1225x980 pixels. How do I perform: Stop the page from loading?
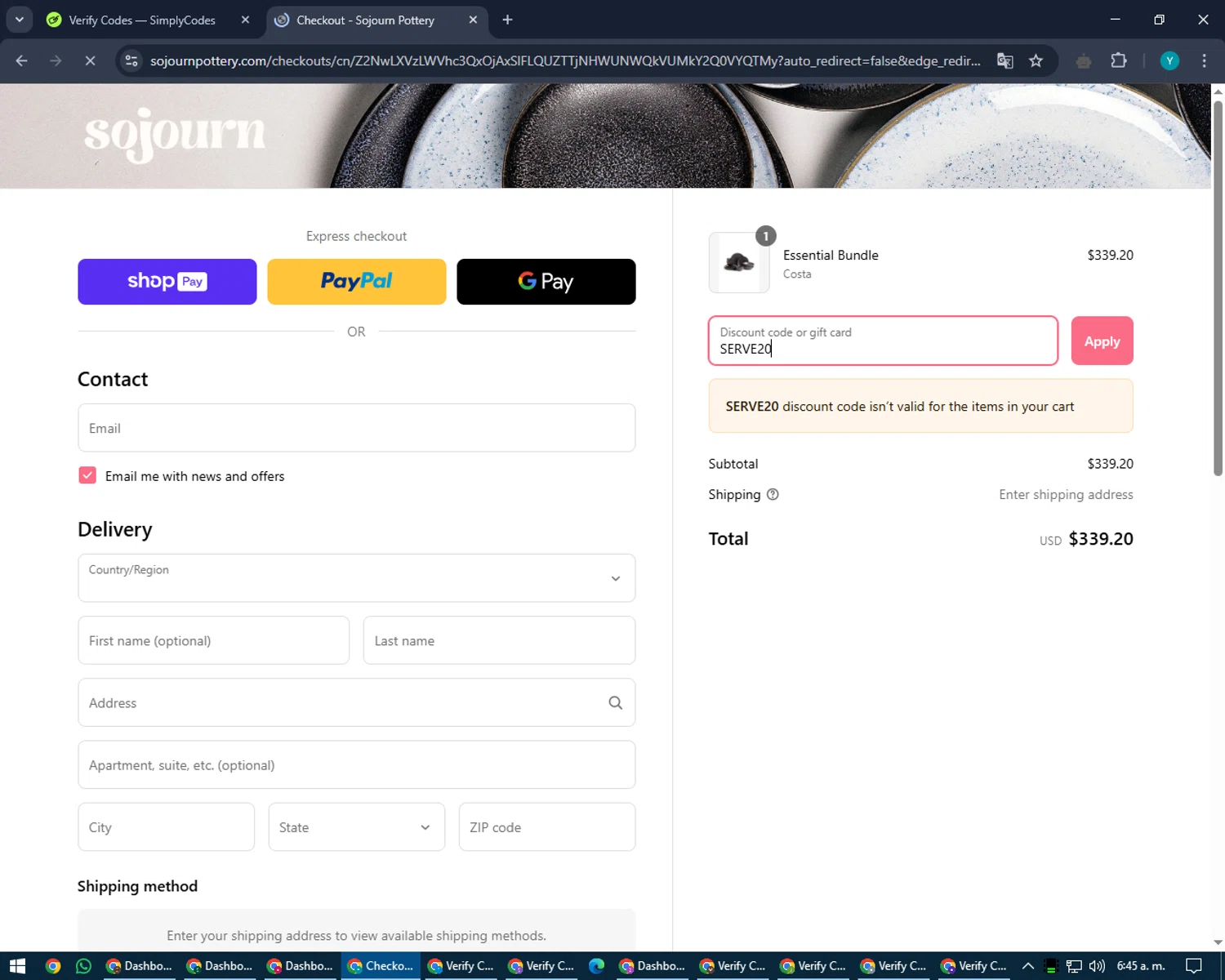pos(90,60)
